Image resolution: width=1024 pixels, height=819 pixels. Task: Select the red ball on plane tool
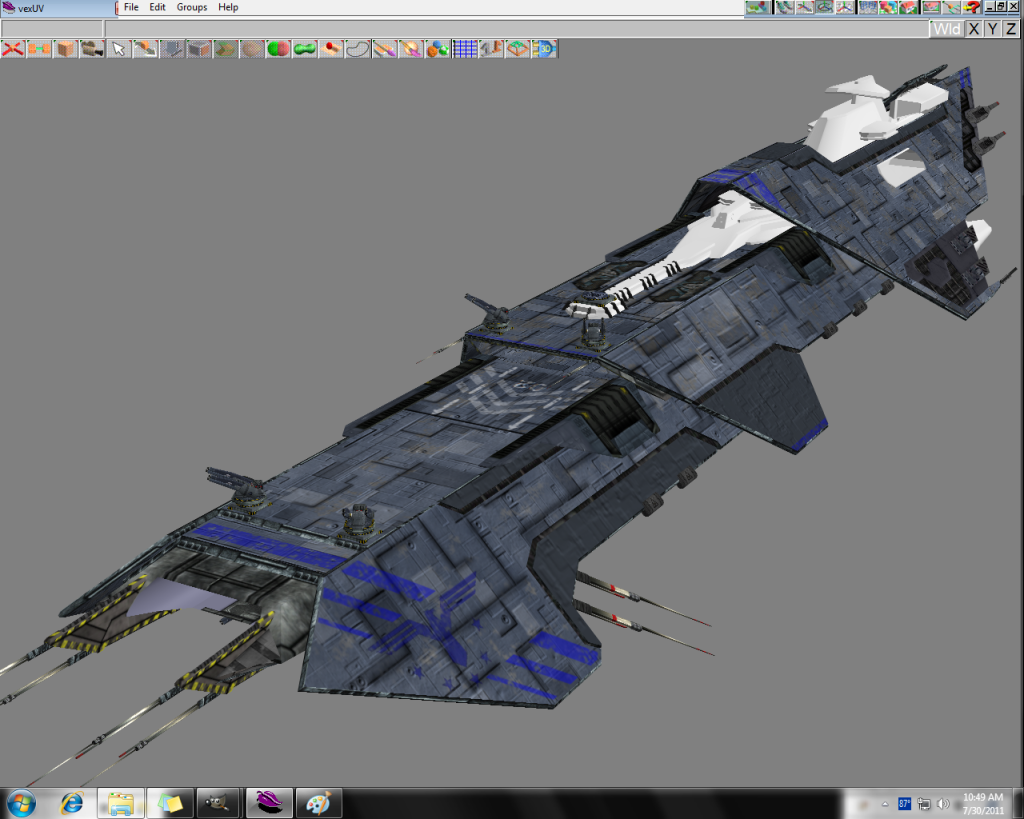coord(332,49)
